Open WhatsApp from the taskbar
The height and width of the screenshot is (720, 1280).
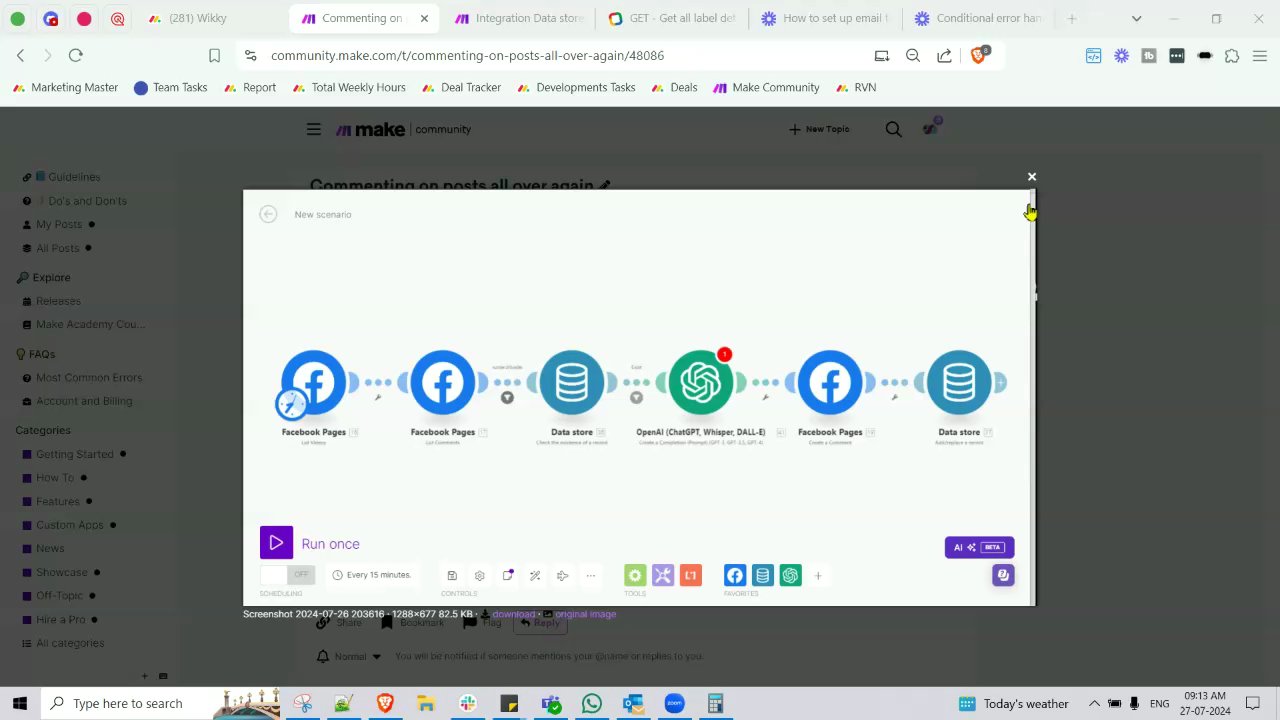591,703
